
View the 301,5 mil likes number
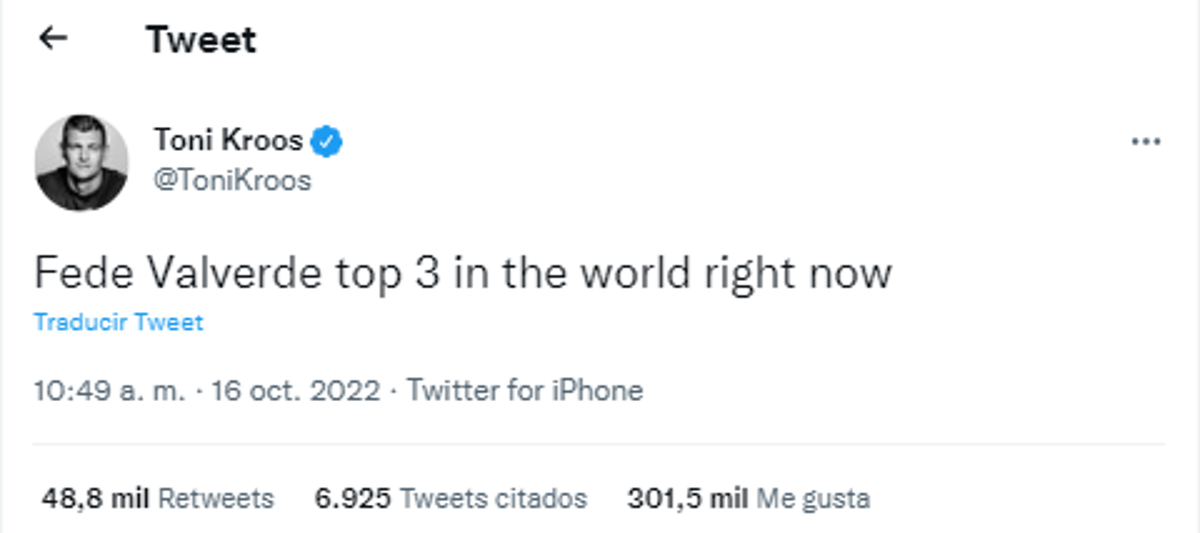coord(688,498)
